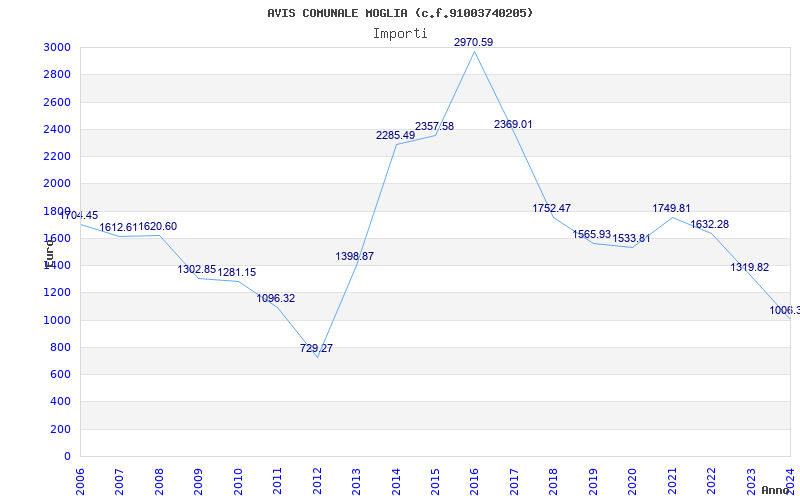The height and width of the screenshot is (500, 800).
Task: Select the 1704.45 data label
Action: [79, 215]
